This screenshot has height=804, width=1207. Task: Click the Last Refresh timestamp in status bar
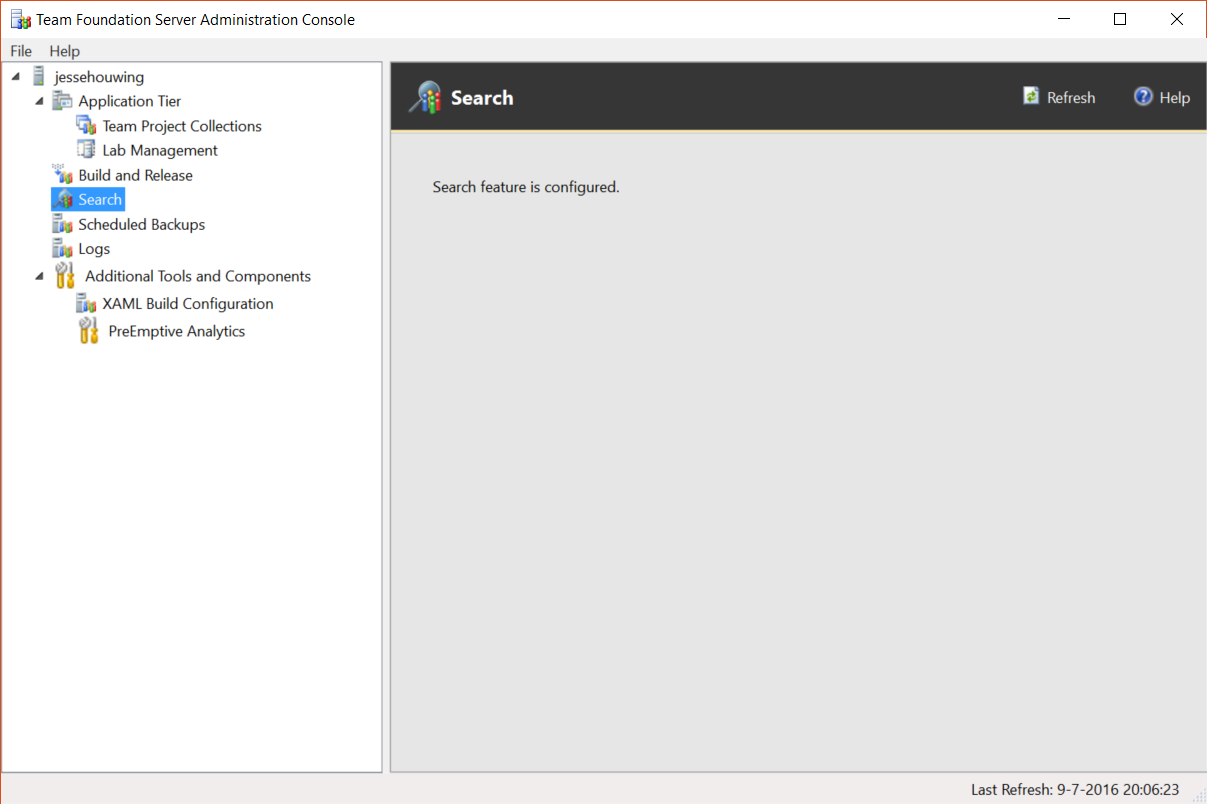click(1075, 790)
